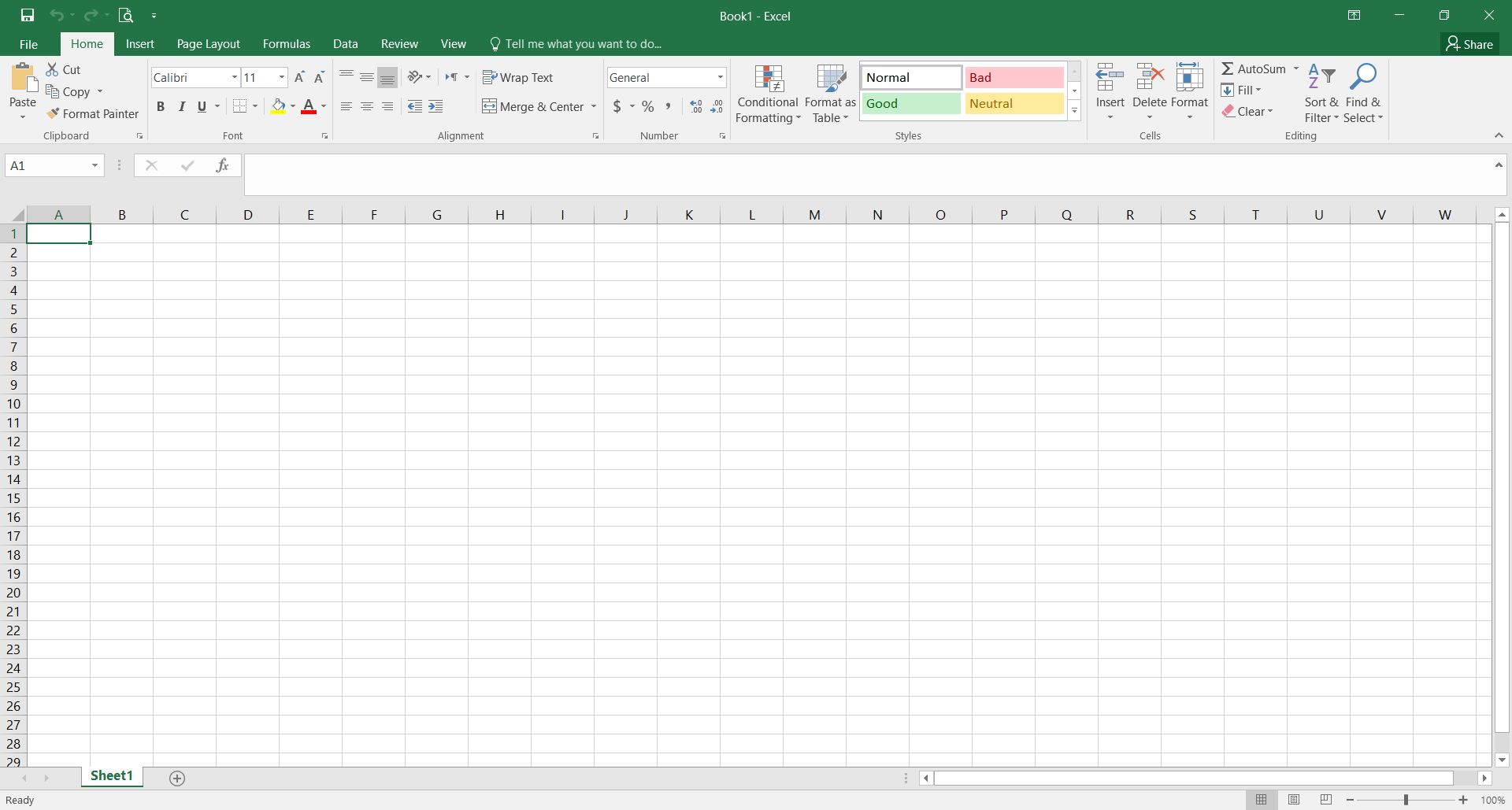Viewport: 1512px width, 810px height.
Task: Apply the Good cell style
Action: coord(911,103)
